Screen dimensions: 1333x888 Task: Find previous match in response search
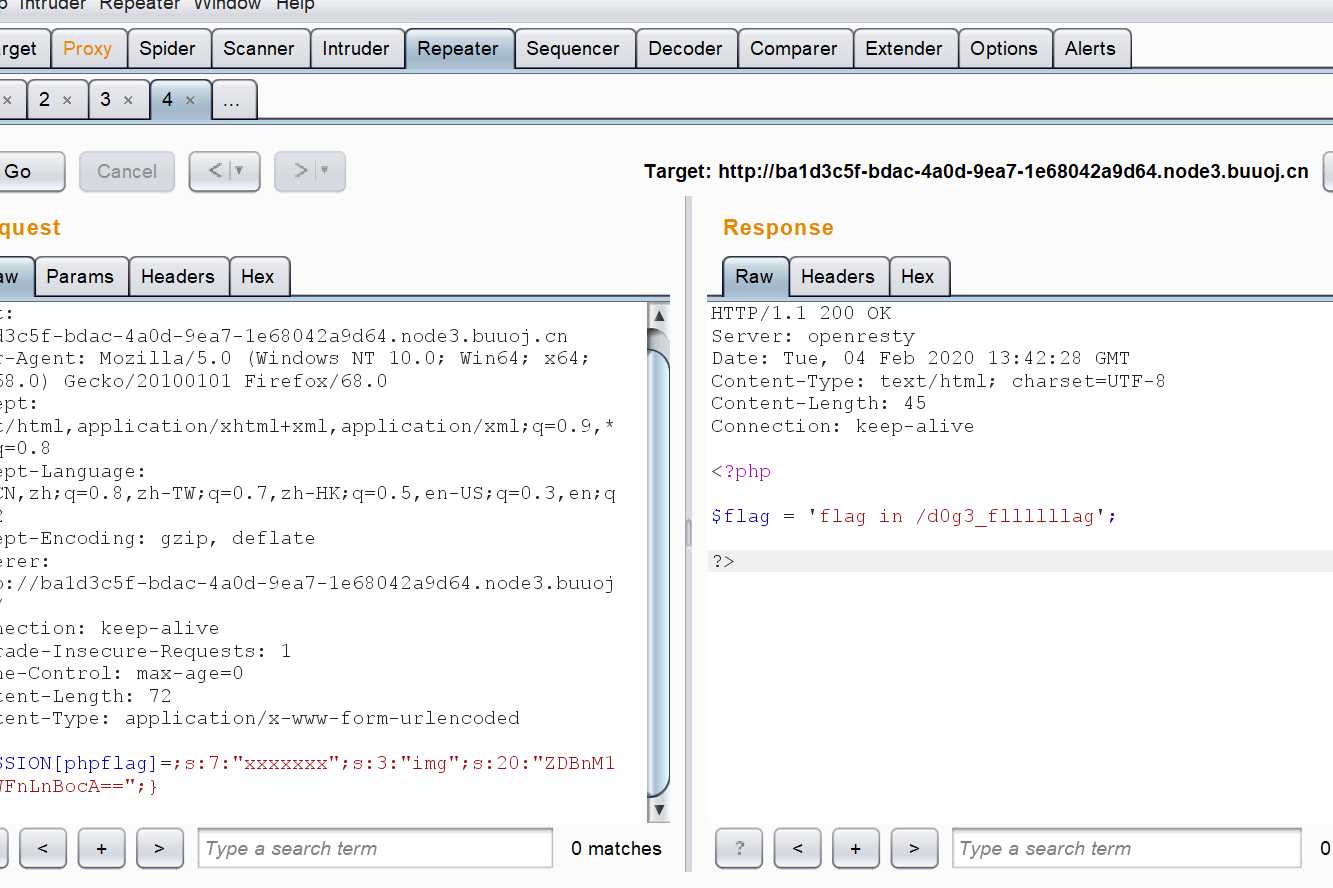[x=797, y=848]
